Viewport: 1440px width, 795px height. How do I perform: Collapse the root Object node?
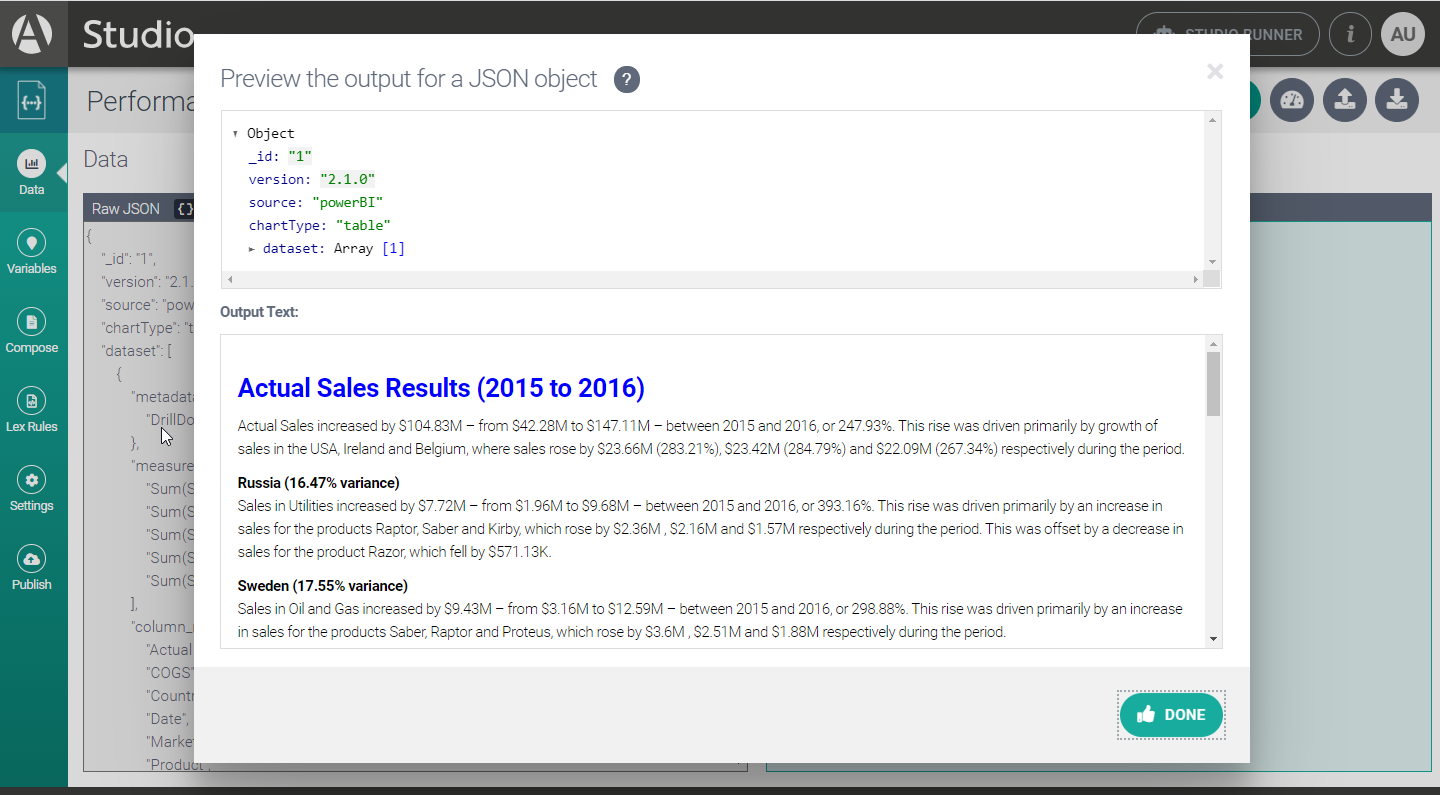235,134
